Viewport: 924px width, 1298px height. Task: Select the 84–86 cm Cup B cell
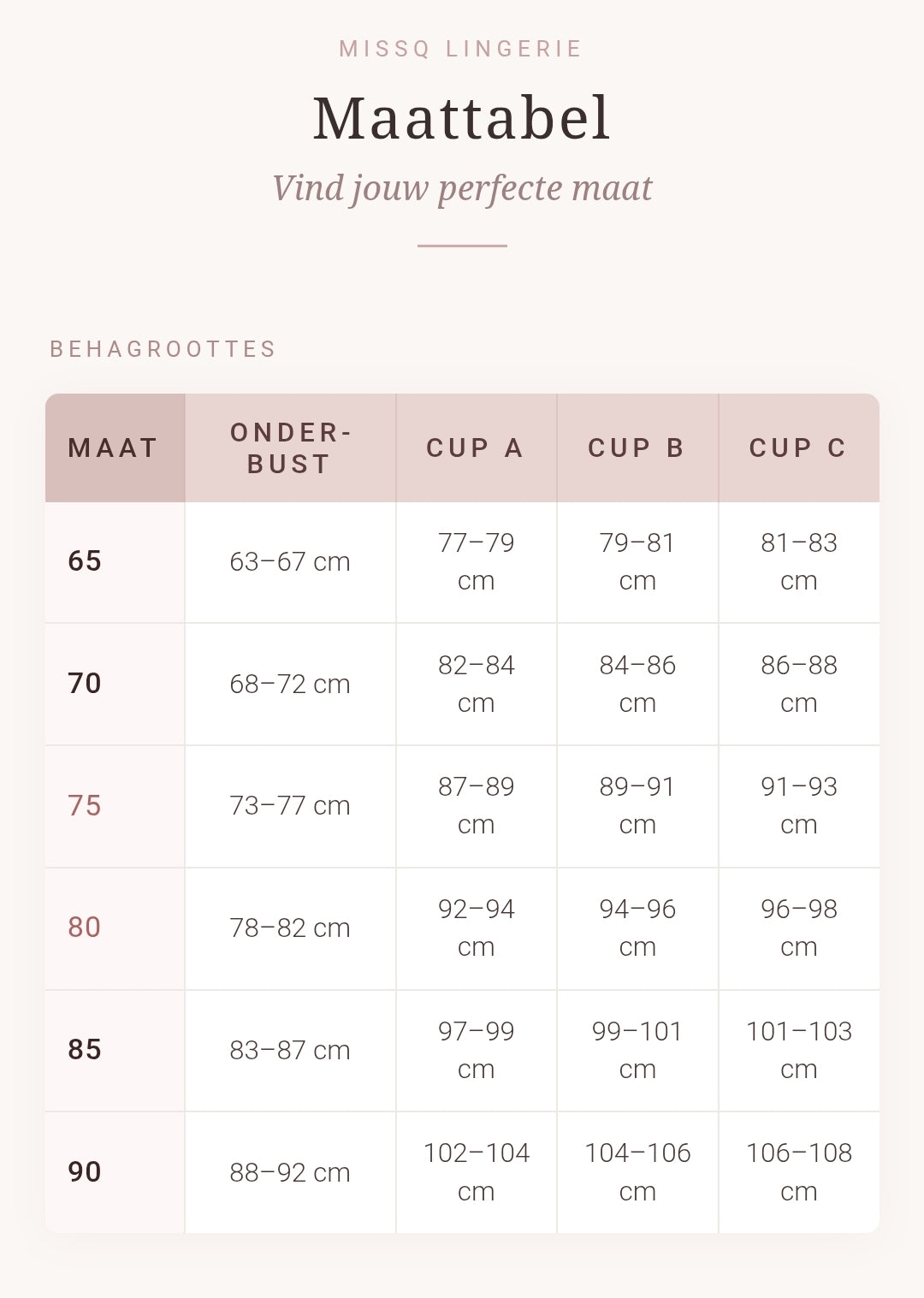(637, 684)
